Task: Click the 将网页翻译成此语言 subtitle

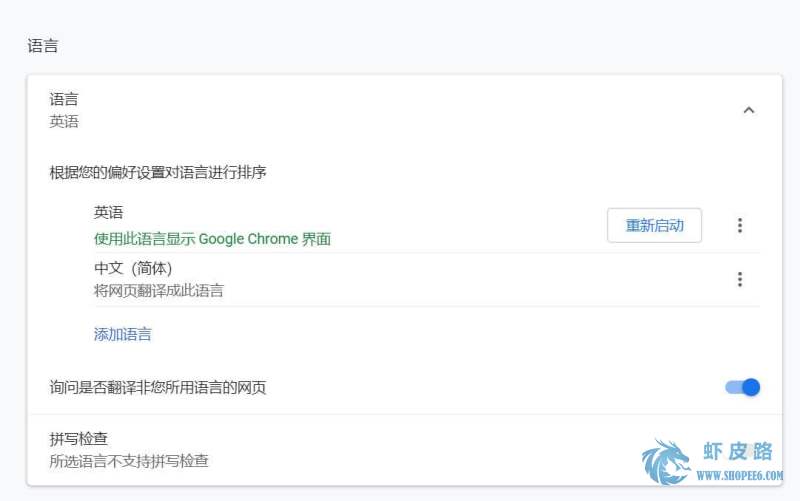Action: [x=159, y=291]
